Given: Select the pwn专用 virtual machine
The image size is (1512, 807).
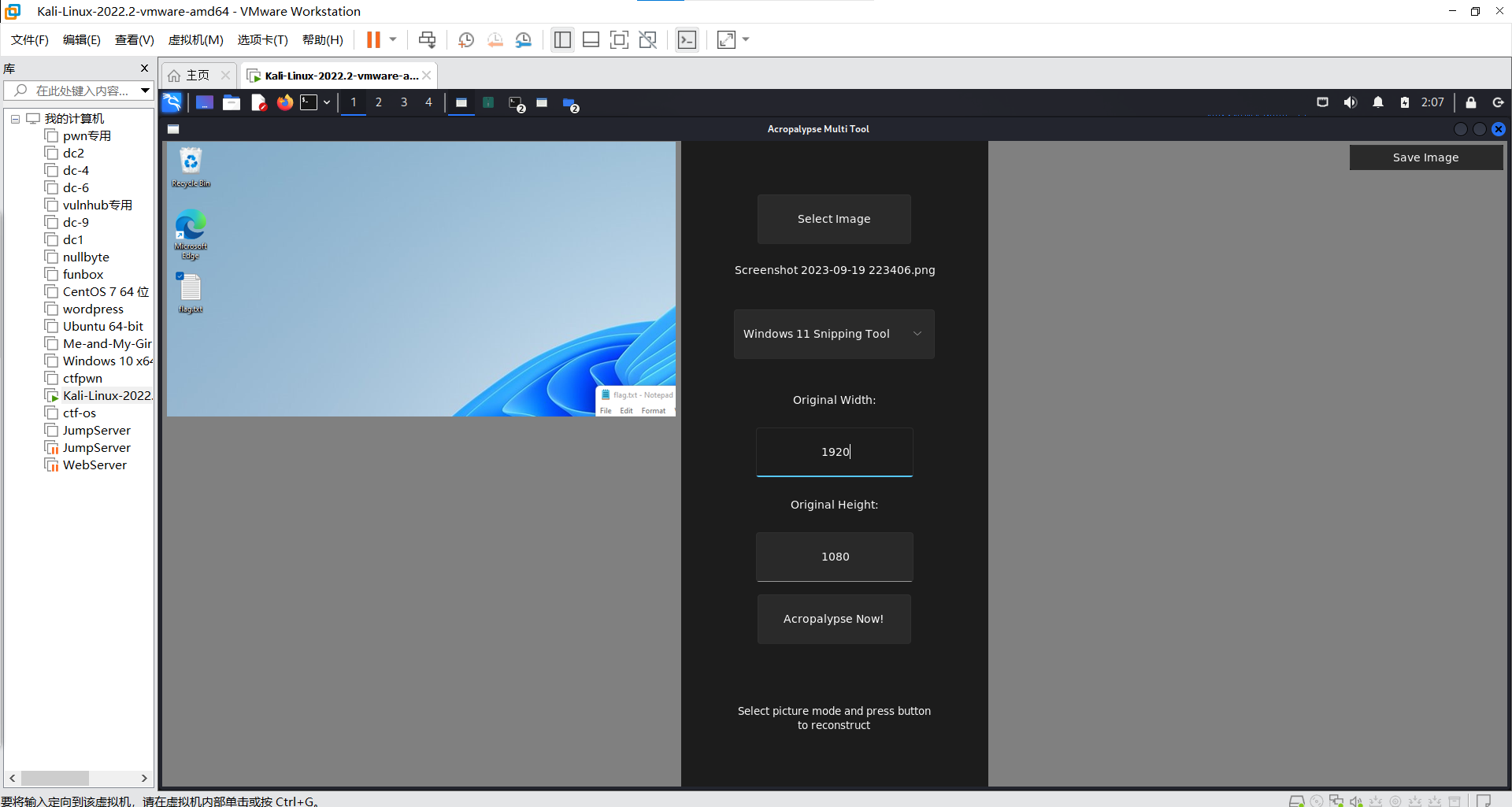Looking at the screenshot, I should pyautogui.click(x=87, y=136).
